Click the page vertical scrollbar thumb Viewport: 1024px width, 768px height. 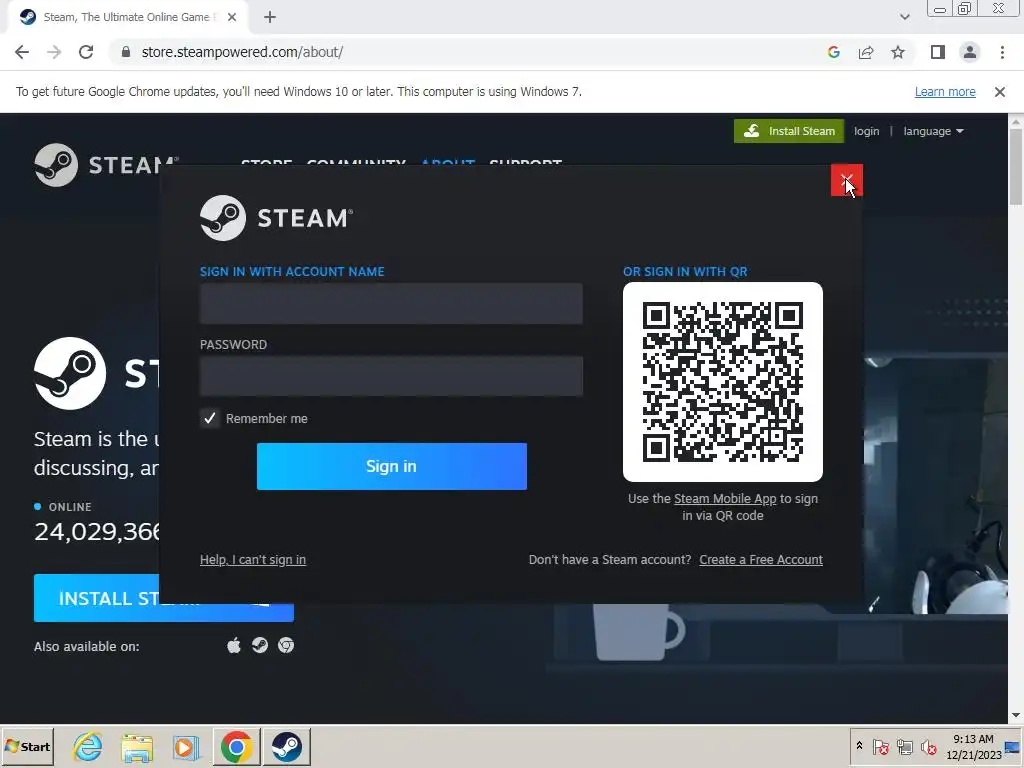click(1016, 167)
